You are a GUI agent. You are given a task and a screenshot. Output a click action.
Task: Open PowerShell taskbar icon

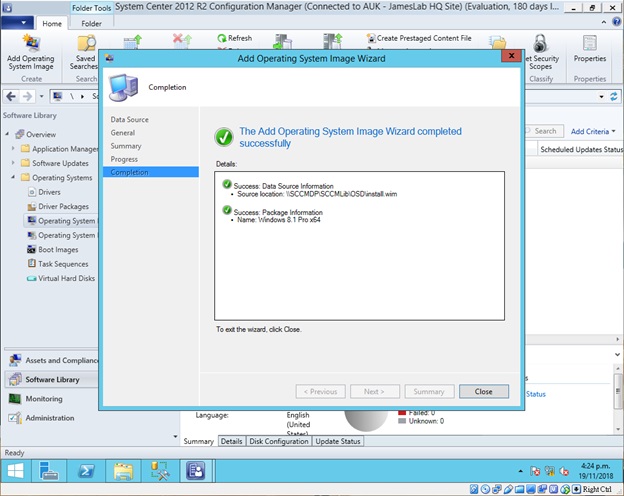[x=86, y=471]
